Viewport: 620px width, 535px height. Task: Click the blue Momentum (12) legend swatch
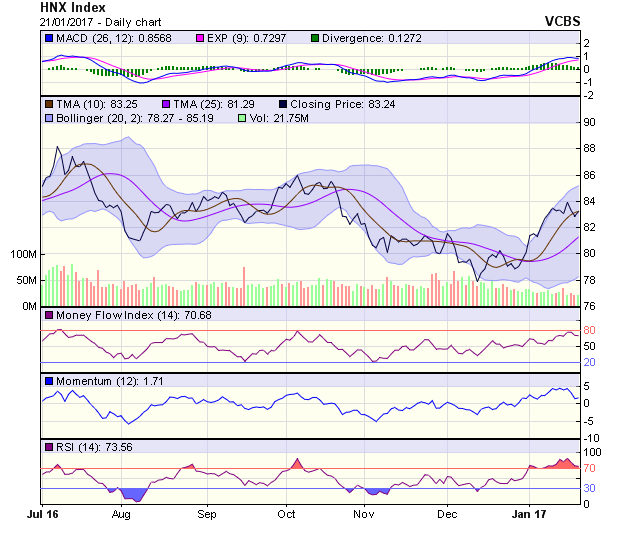[48, 381]
